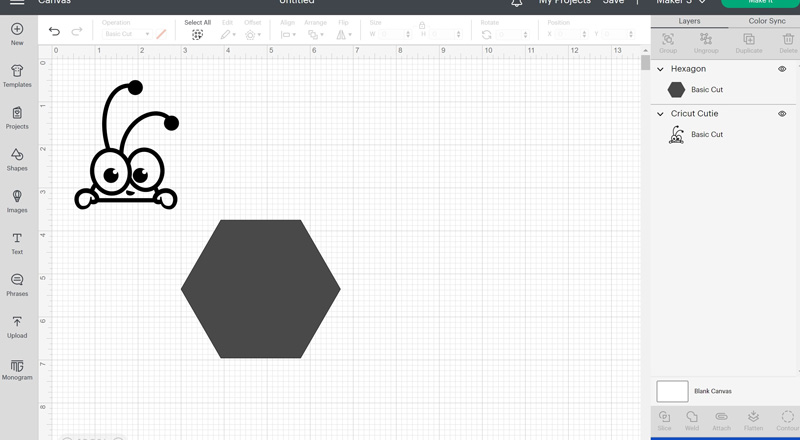The width and height of the screenshot is (800, 440).
Task: Switch to the Color Sync tab
Action: point(767,21)
